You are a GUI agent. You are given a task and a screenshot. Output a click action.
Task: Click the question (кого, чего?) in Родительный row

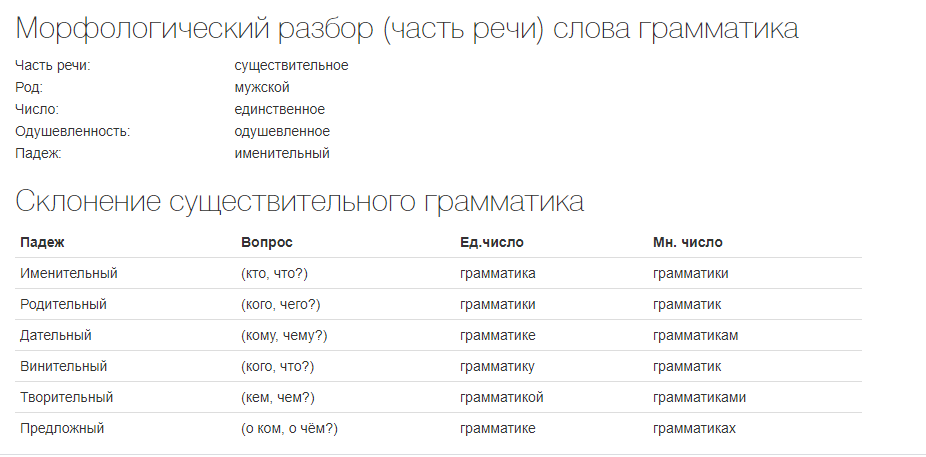(x=281, y=305)
